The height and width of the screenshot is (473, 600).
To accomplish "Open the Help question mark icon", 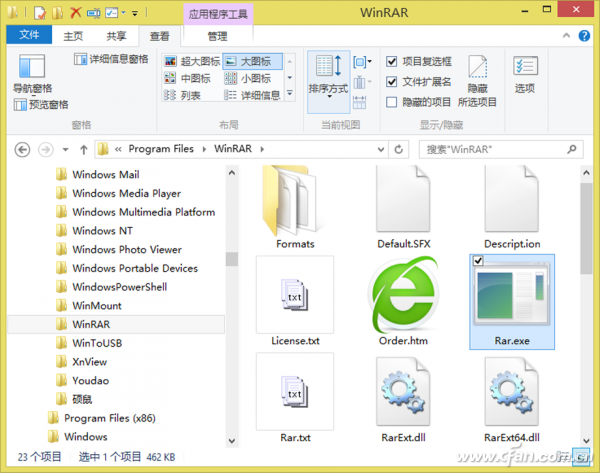I will pos(584,36).
